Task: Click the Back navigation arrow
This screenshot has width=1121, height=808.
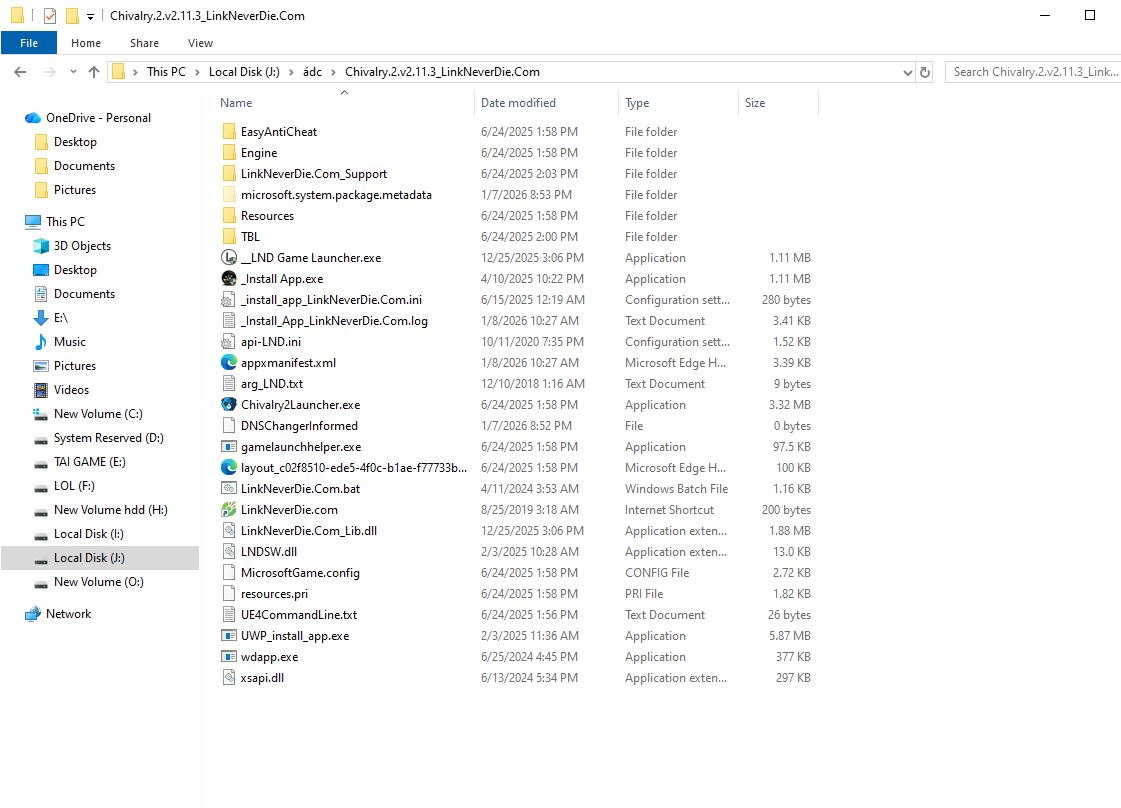Action: click(x=20, y=72)
